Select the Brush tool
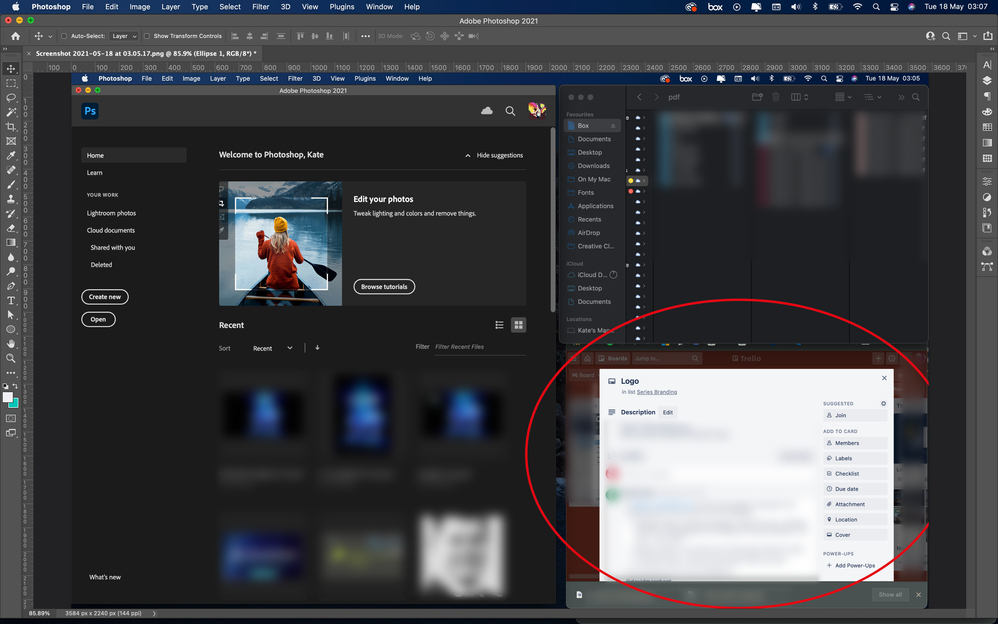Viewport: 998px width, 624px height. [11, 185]
